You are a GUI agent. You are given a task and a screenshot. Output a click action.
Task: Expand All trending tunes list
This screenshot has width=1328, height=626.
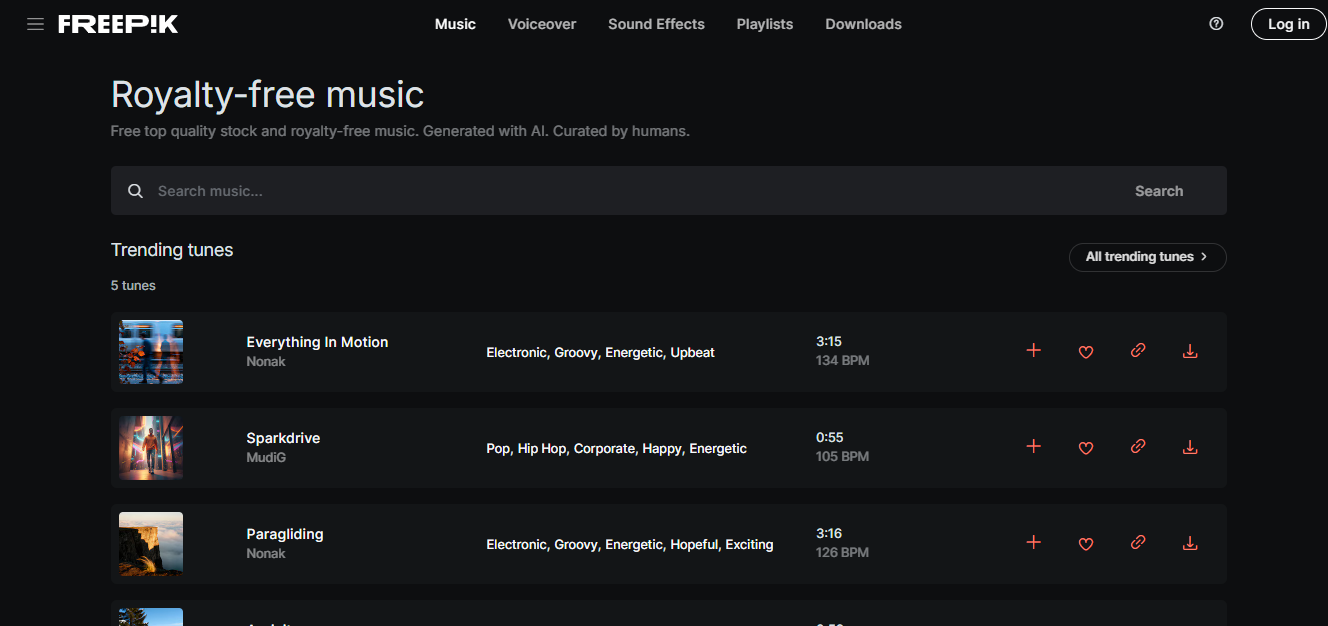click(x=1147, y=257)
